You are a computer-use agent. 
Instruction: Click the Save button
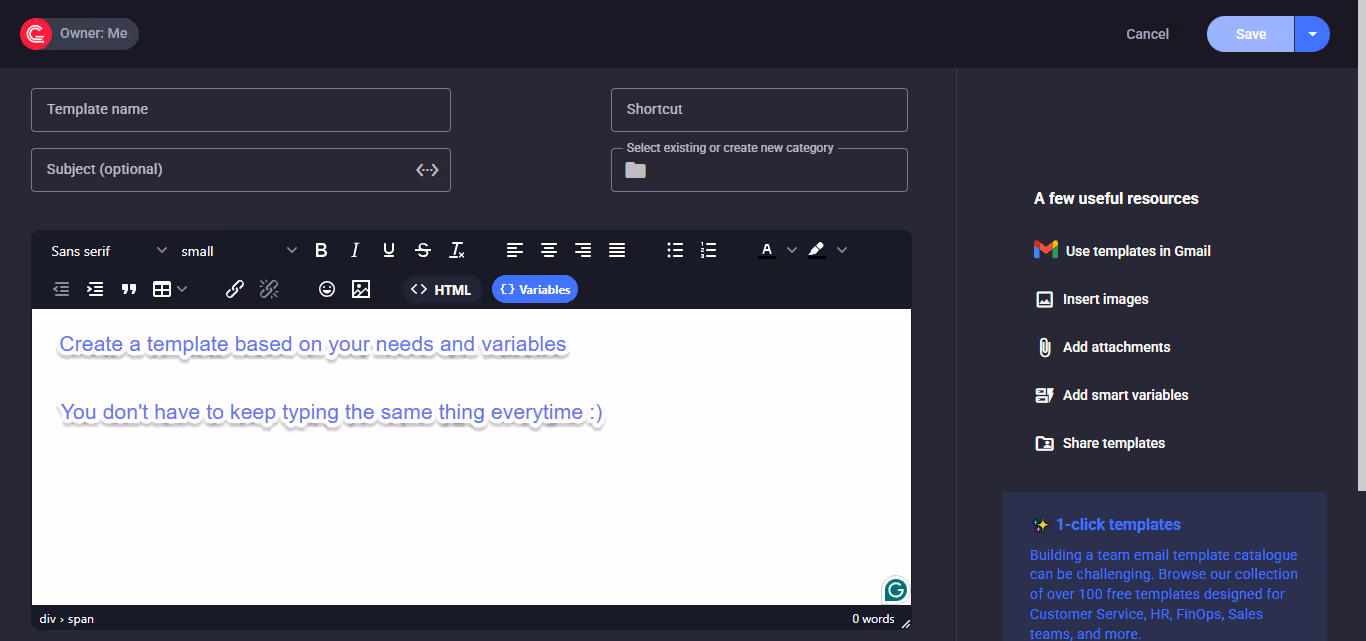point(1249,33)
